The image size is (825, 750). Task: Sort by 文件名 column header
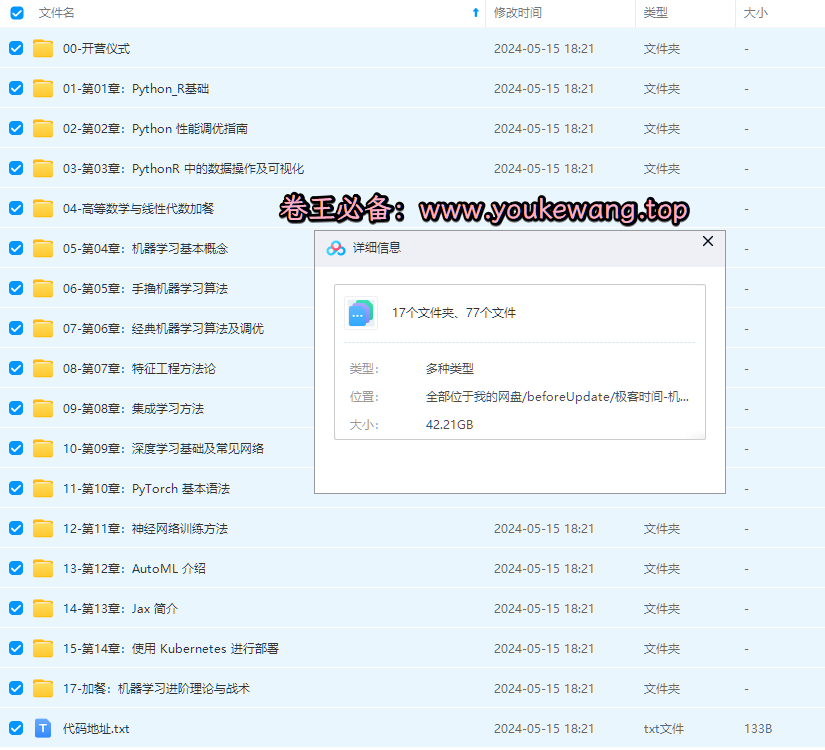(x=56, y=13)
